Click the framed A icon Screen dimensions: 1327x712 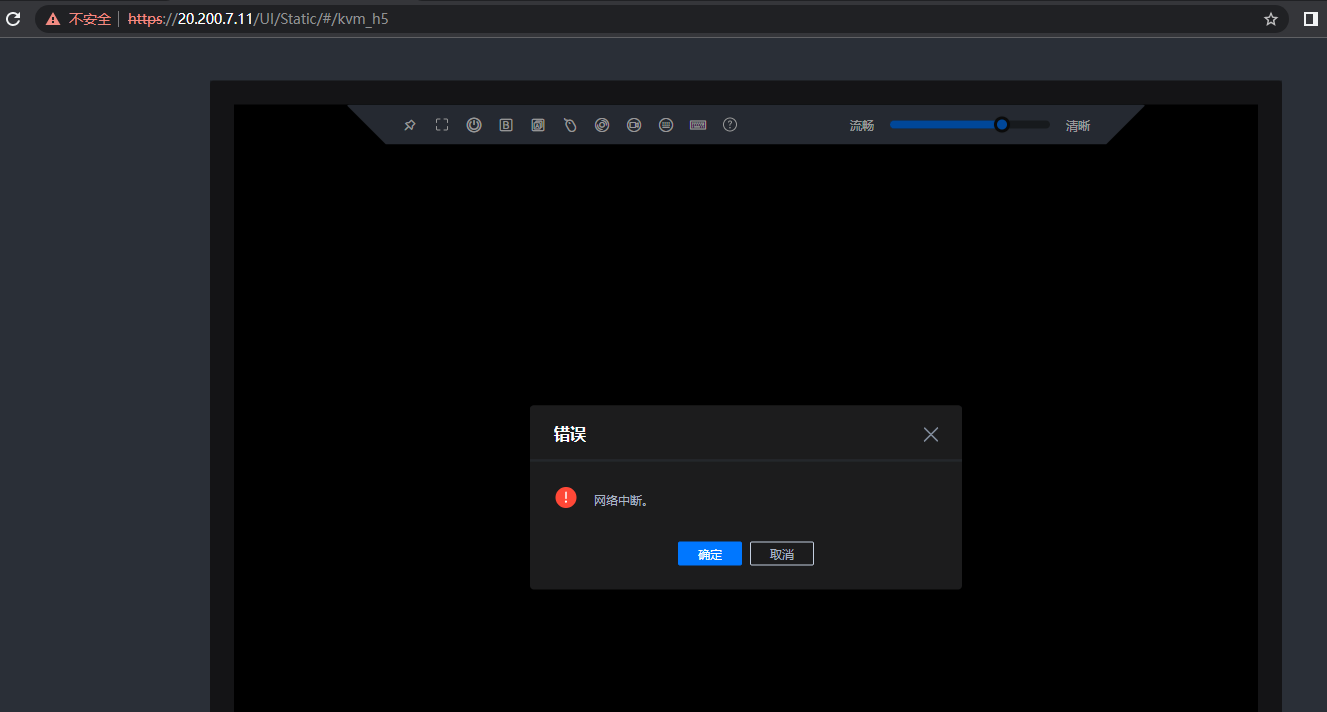pos(538,125)
